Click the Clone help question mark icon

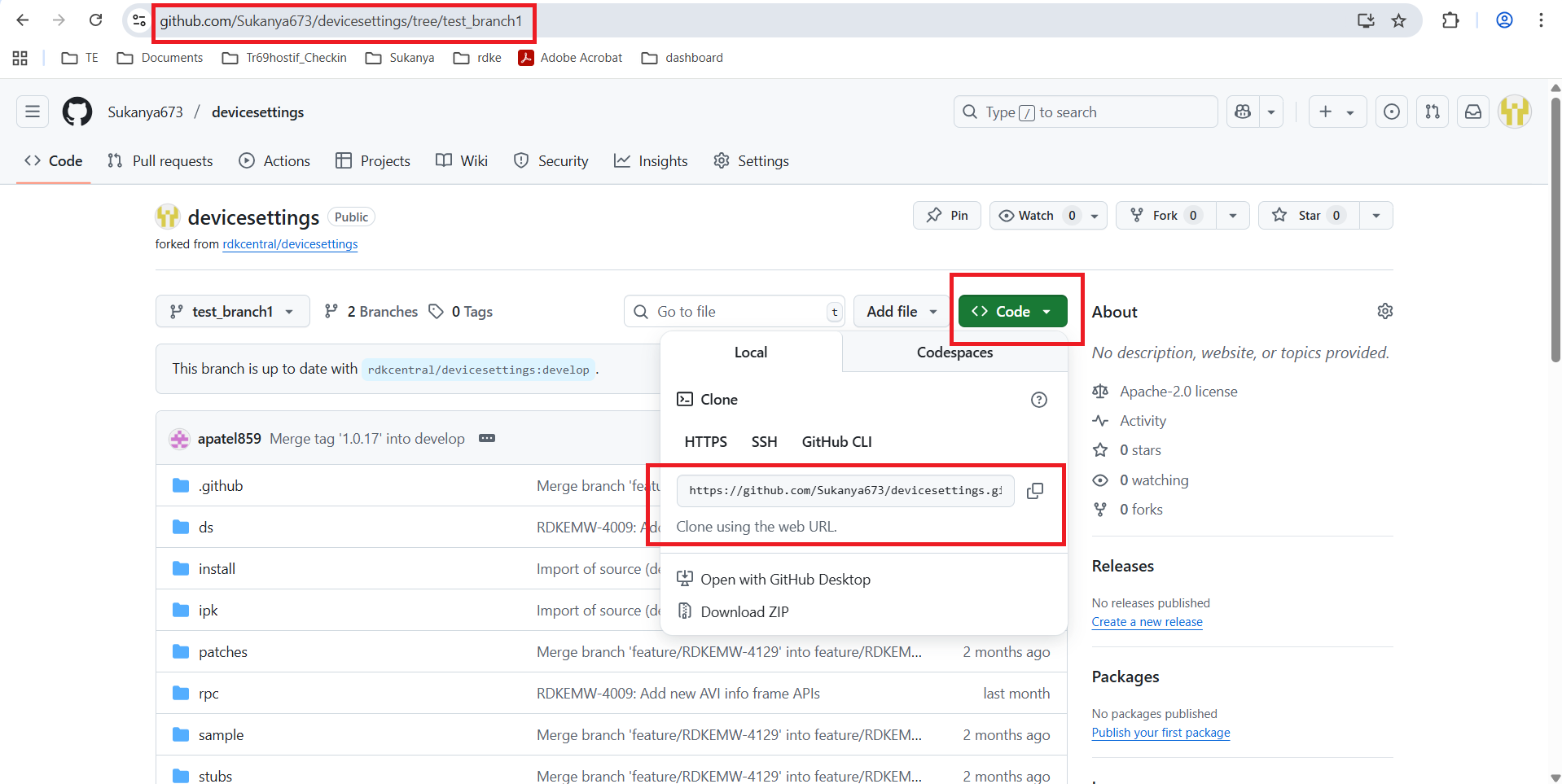coord(1038,400)
